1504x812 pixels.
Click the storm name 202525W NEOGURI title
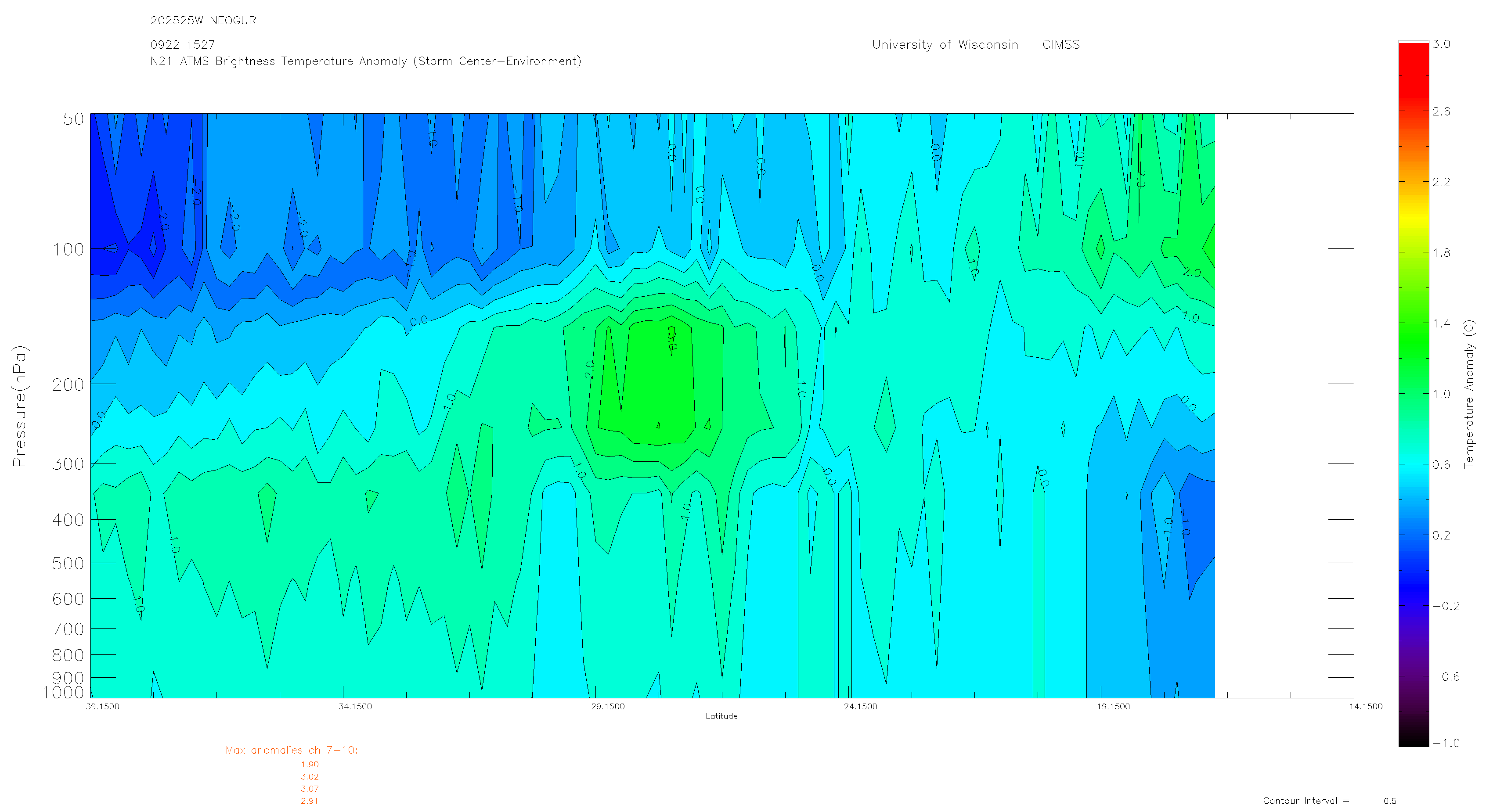(x=204, y=21)
